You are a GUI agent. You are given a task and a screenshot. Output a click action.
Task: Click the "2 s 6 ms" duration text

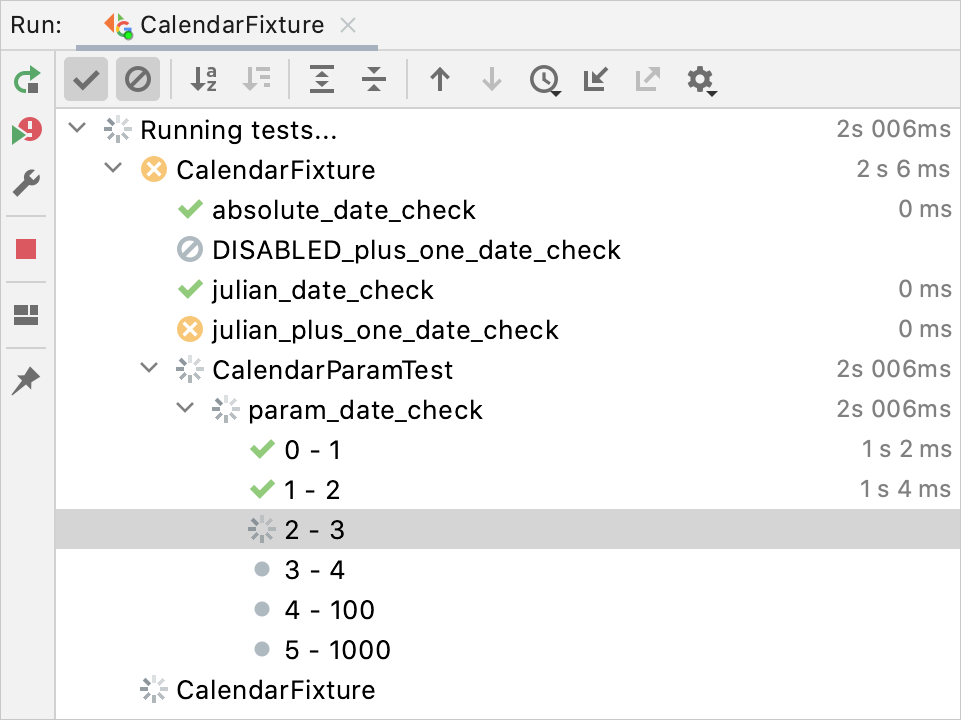pyautogui.click(x=903, y=169)
